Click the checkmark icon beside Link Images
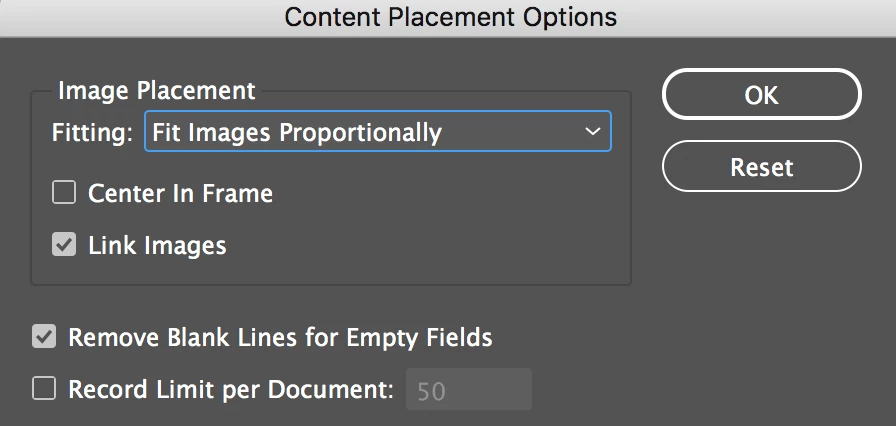 65,245
